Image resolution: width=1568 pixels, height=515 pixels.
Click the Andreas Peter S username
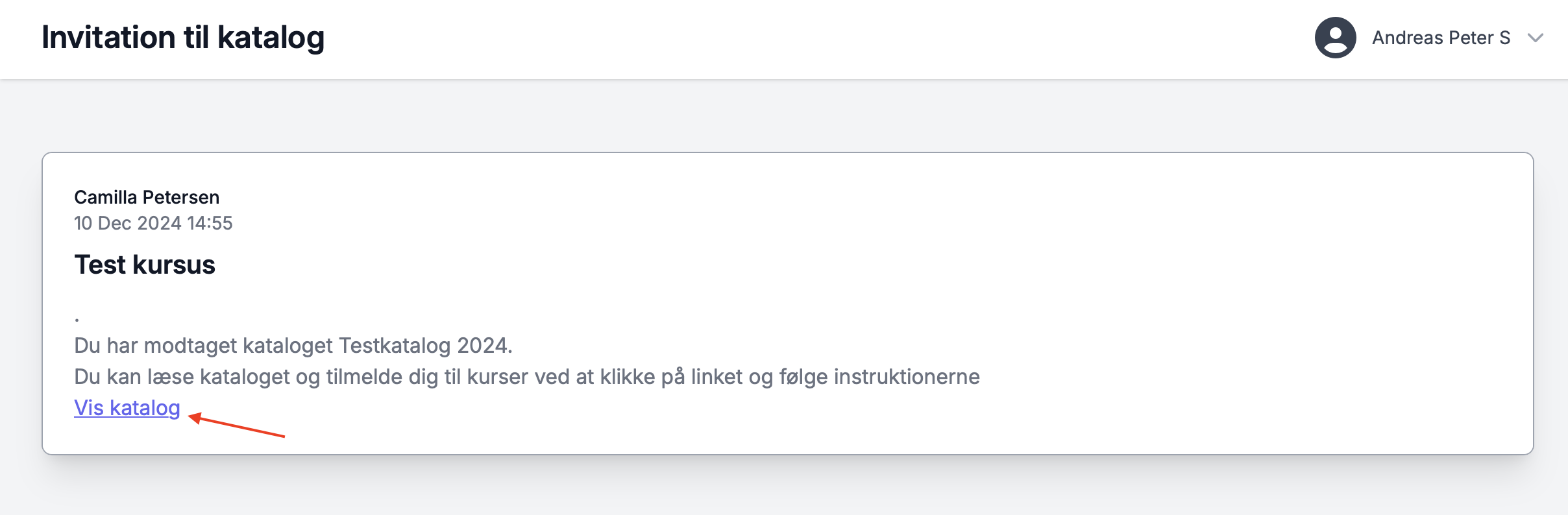coord(1441,38)
